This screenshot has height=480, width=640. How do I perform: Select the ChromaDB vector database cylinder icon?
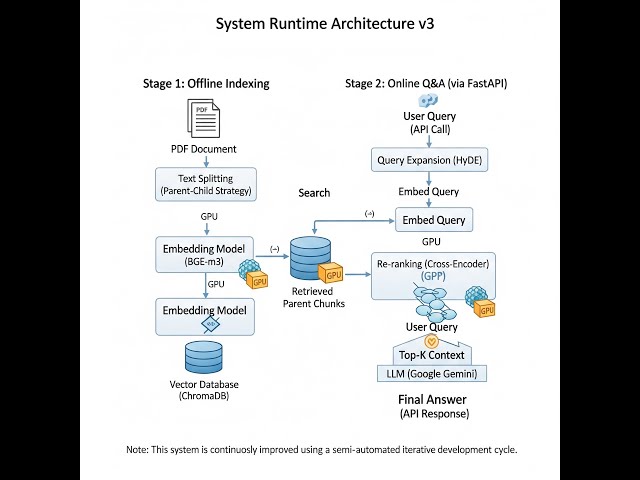204,358
